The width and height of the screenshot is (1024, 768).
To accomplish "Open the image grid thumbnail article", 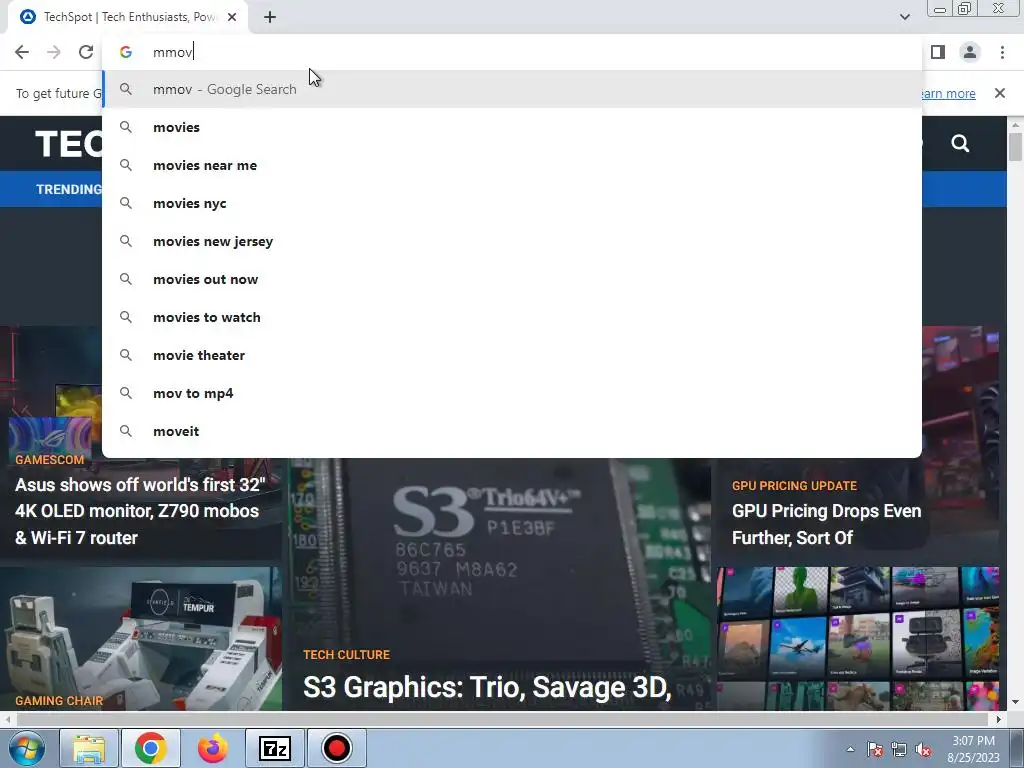I will tap(857, 639).
